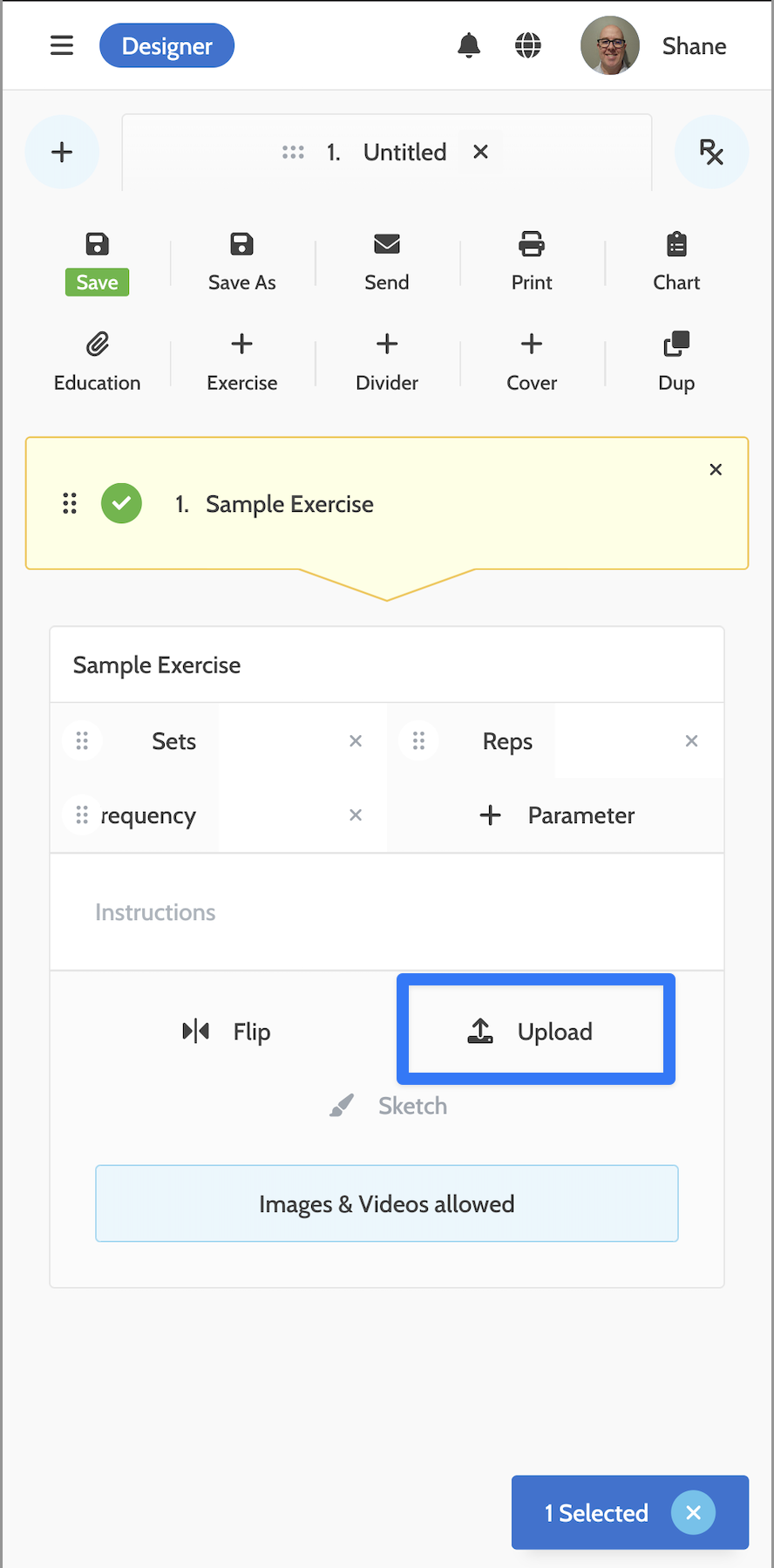
Task: Open the language globe menu
Action: [x=528, y=45]
